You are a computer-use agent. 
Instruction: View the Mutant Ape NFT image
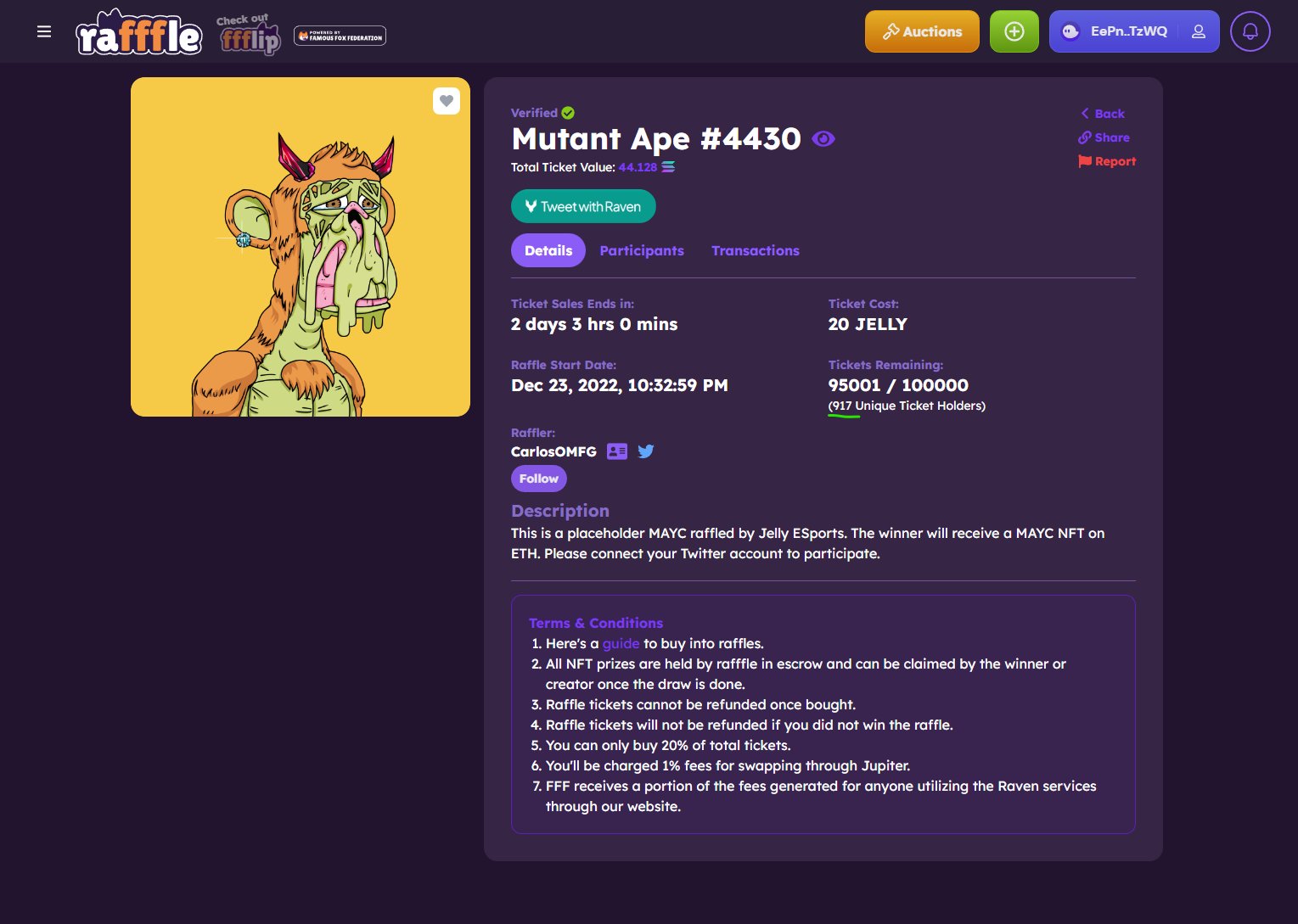pyautogui.click(x=301, y=247)
